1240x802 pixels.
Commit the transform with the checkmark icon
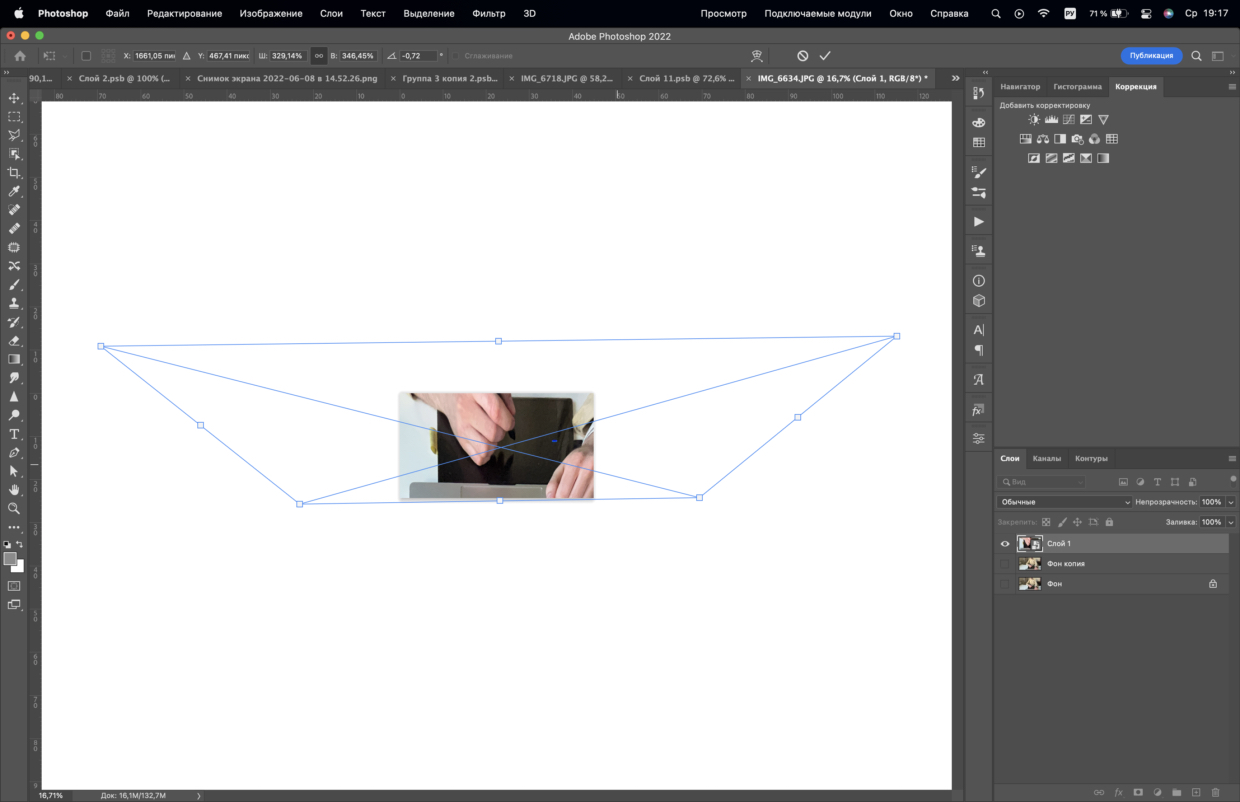(x=825, y=56)
